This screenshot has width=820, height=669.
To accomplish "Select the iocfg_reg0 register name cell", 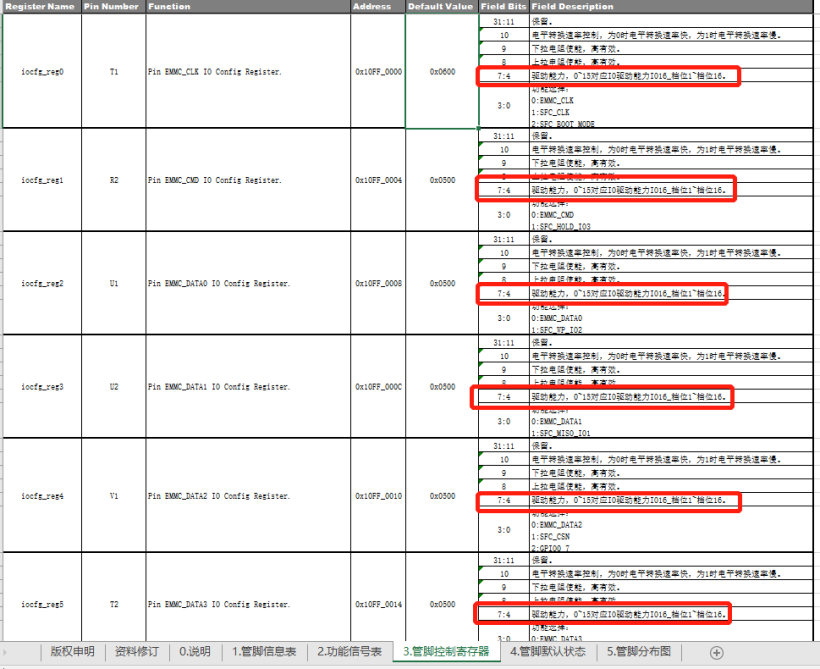I will click(42, 72).
